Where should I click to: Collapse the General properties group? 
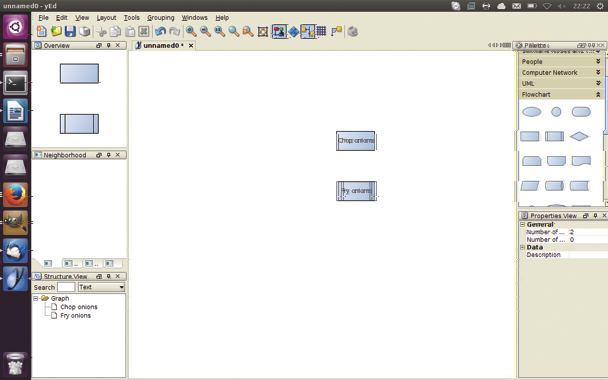point(522,225)
